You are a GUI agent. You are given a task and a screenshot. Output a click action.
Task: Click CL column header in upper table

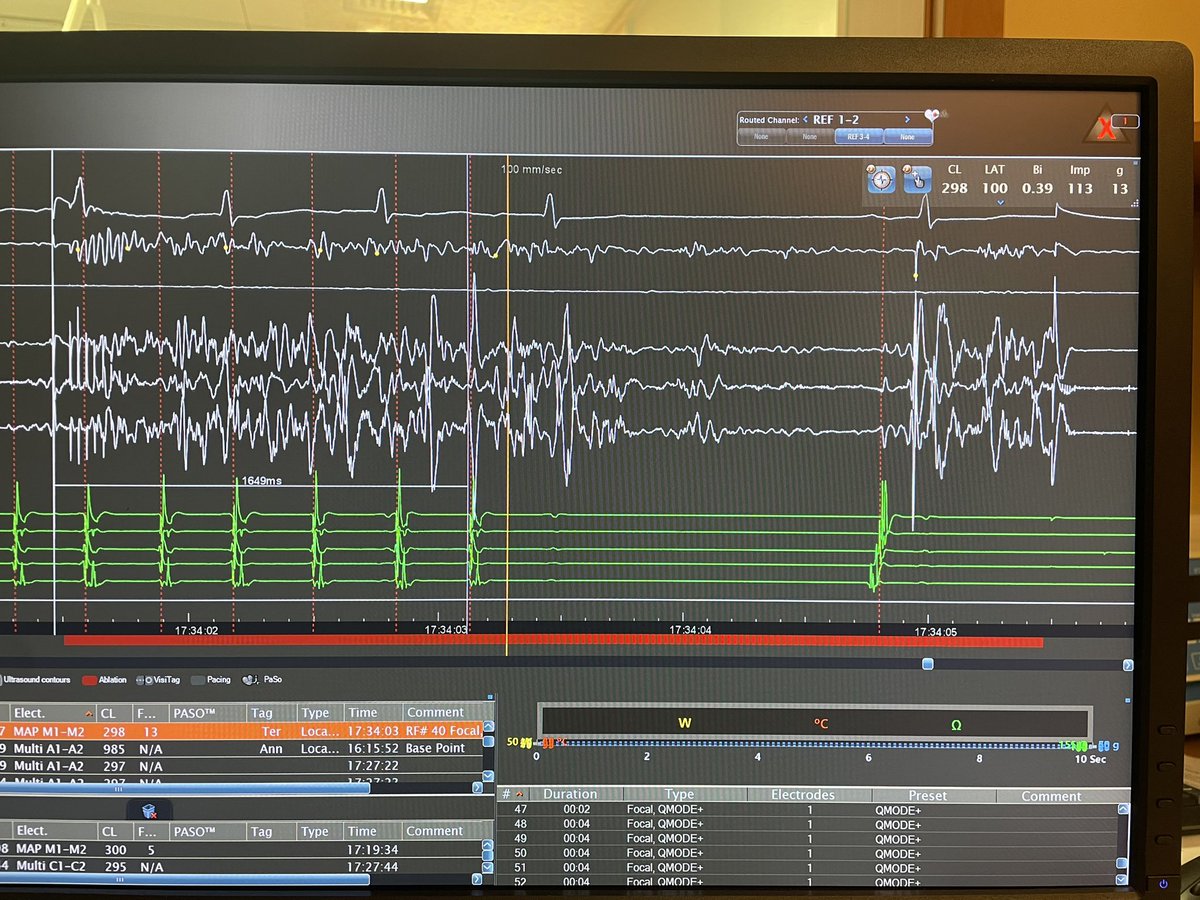click(114, 713)
